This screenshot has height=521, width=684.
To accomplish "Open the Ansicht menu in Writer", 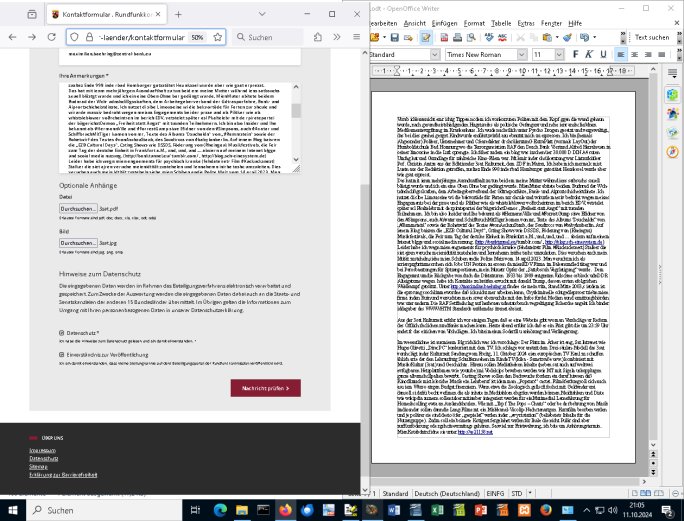I will [414, 23].
